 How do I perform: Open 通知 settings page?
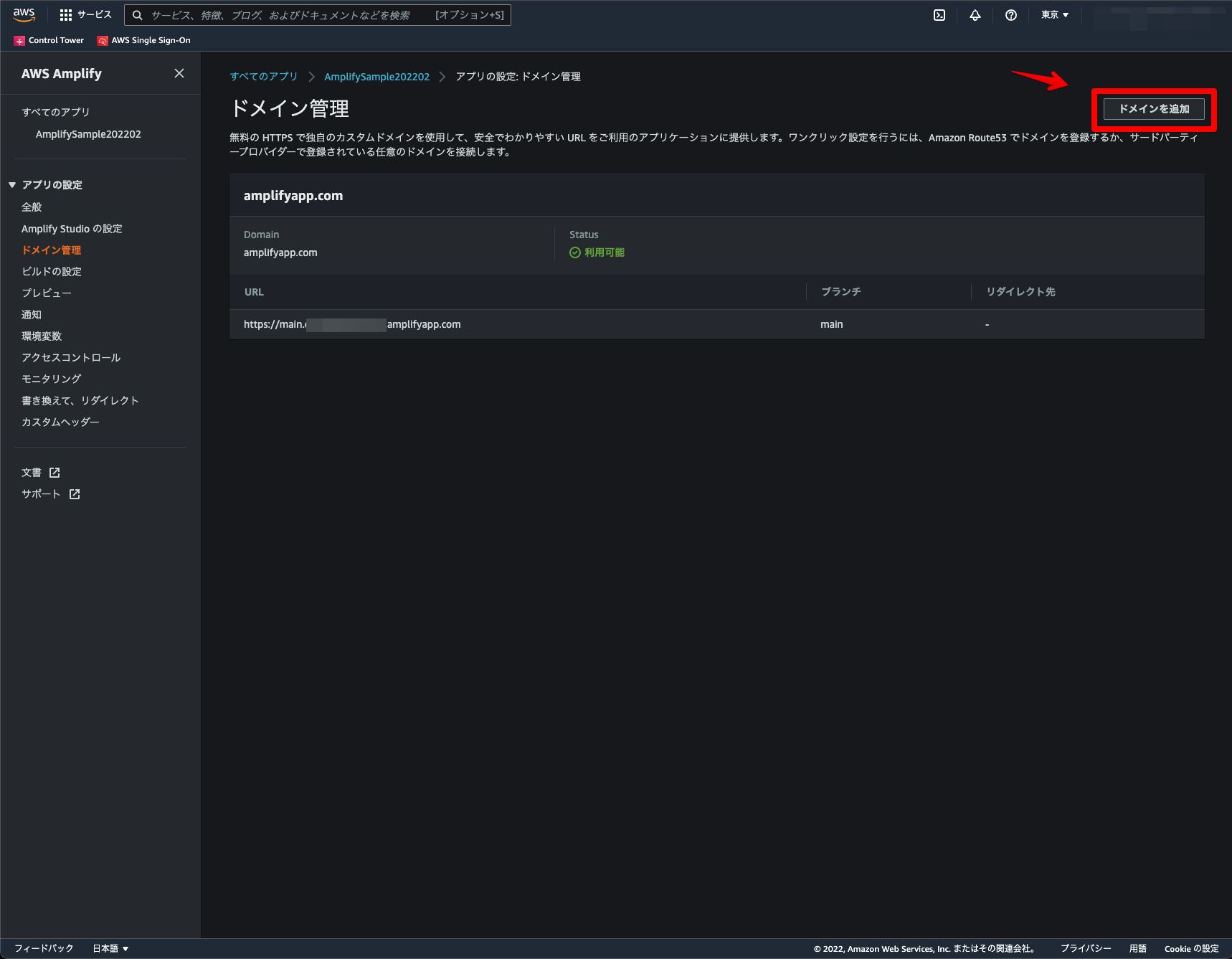32,314
